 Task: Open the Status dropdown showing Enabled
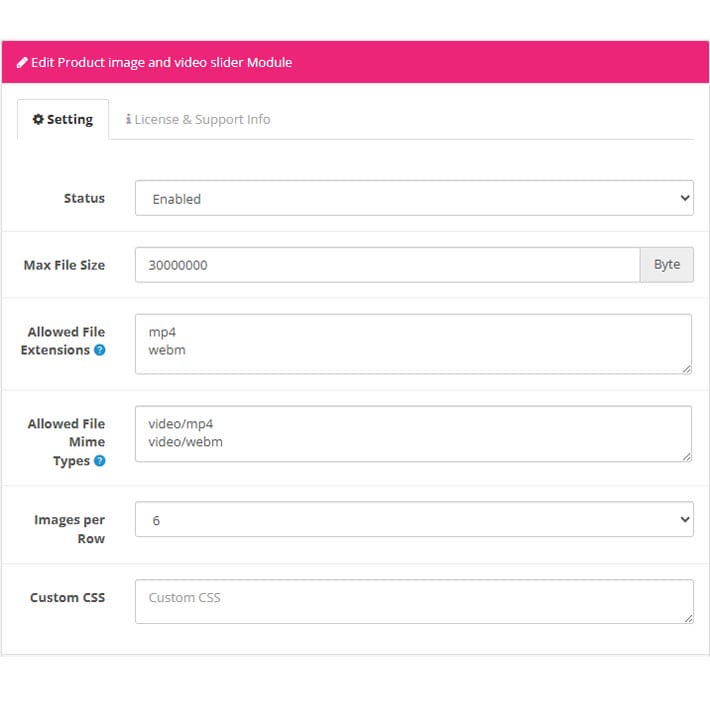coord(414,198)
